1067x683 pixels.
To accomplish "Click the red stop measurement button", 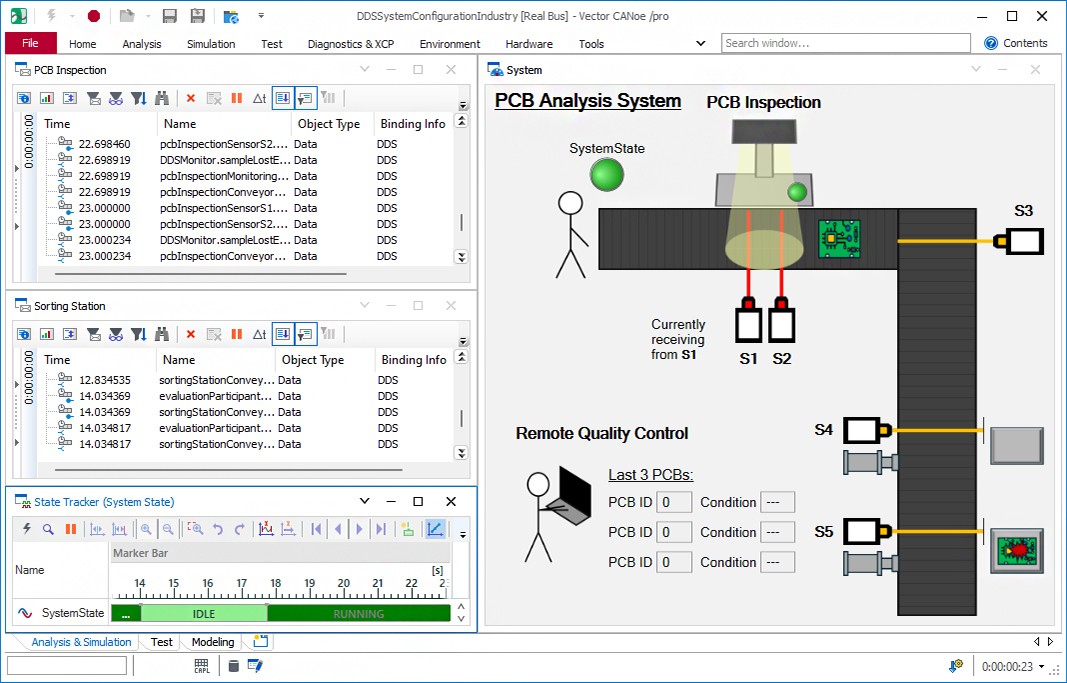I will tap(93, 16).
